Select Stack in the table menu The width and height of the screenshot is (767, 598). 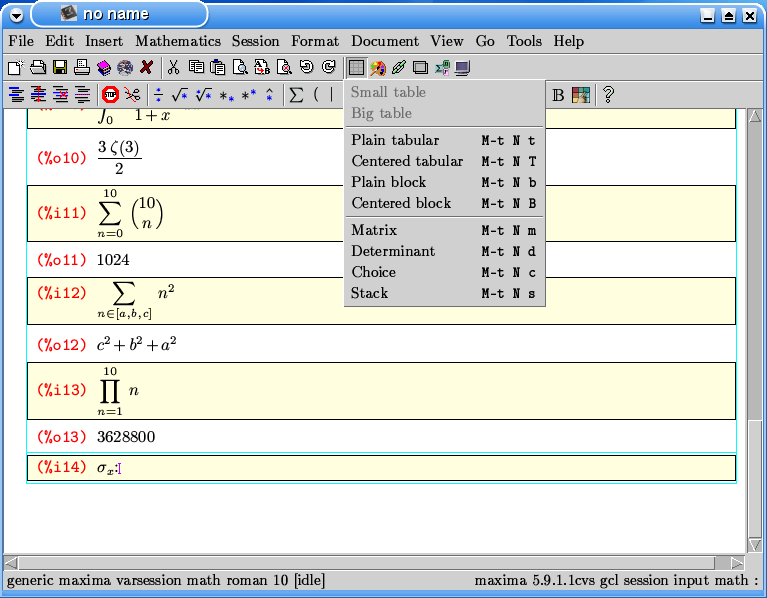444,293
